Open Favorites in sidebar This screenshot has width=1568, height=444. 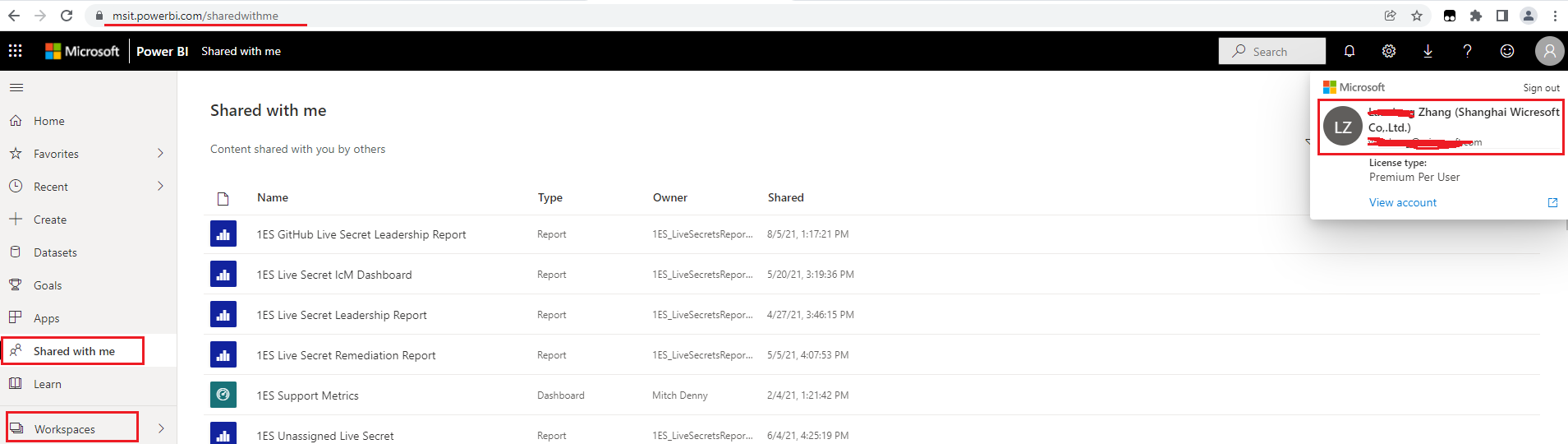[x=88, y=154]
